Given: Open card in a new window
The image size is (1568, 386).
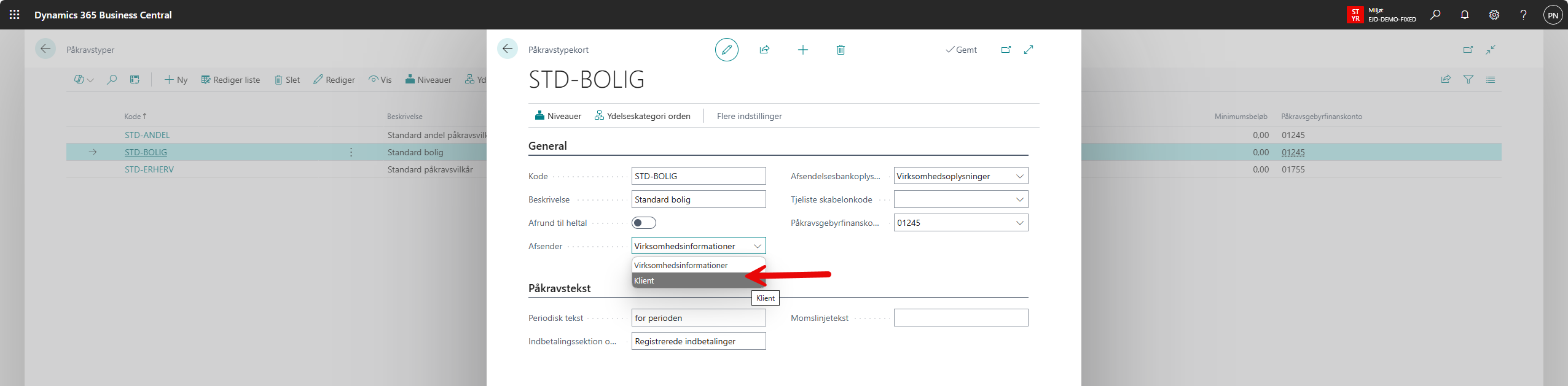Looking at the screenshot, I should (x=1006, y=50).
